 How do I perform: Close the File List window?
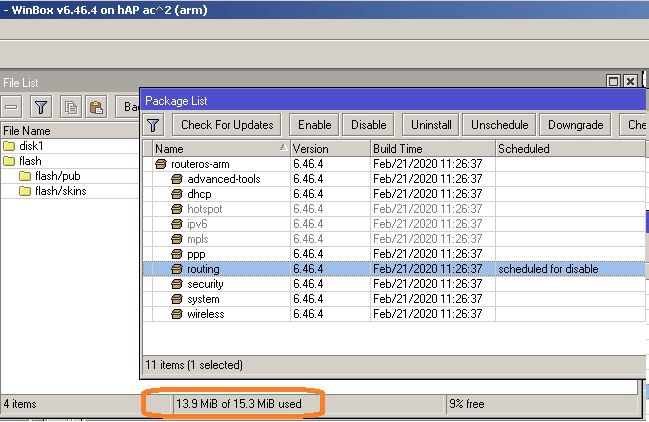coord(630,81)
